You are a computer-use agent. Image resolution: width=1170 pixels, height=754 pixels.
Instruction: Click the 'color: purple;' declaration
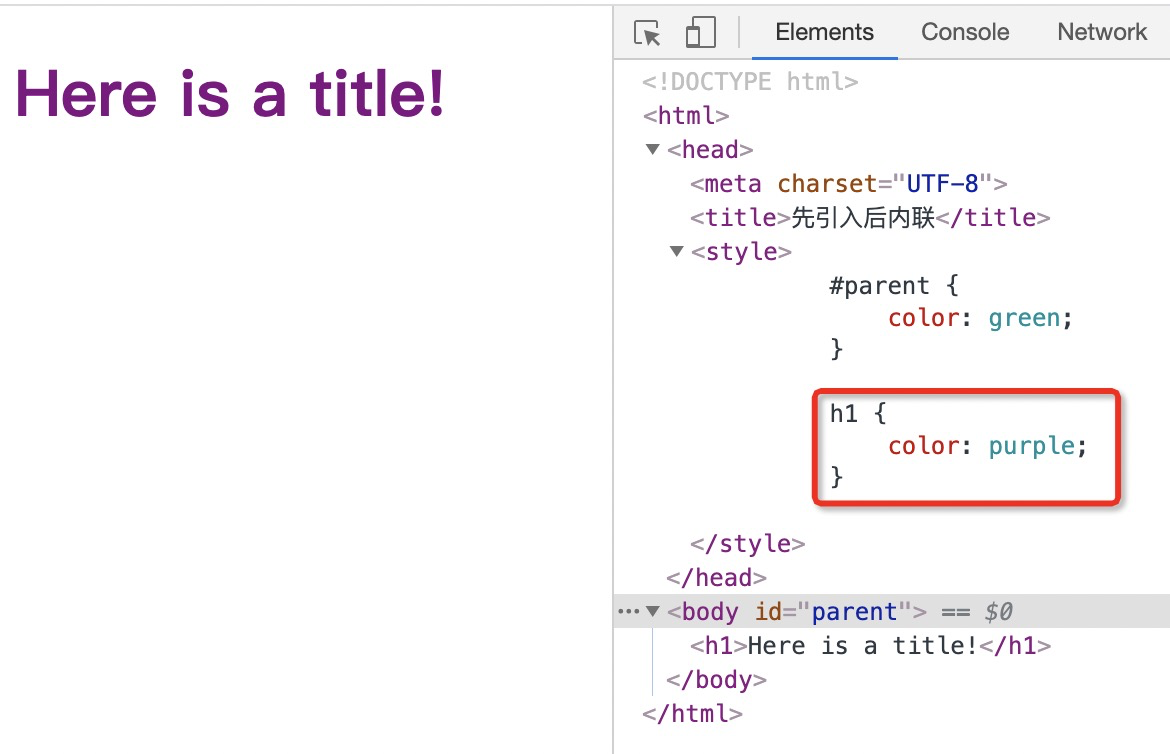pos(988,446)
